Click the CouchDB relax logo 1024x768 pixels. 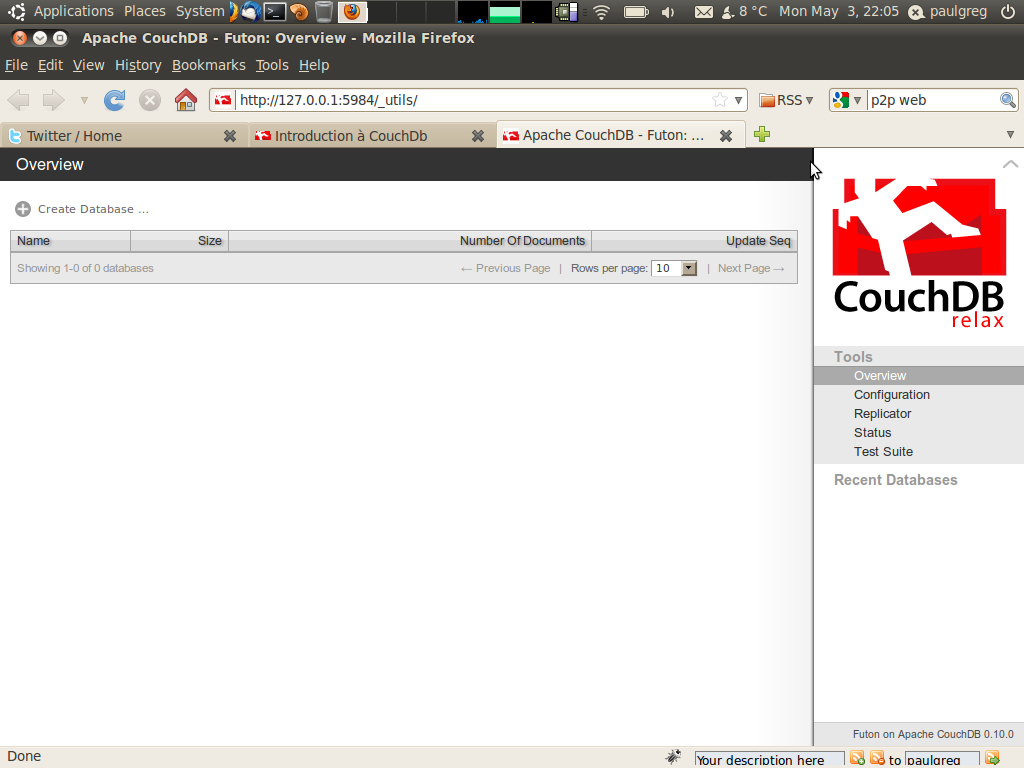[x=919, y=253]
